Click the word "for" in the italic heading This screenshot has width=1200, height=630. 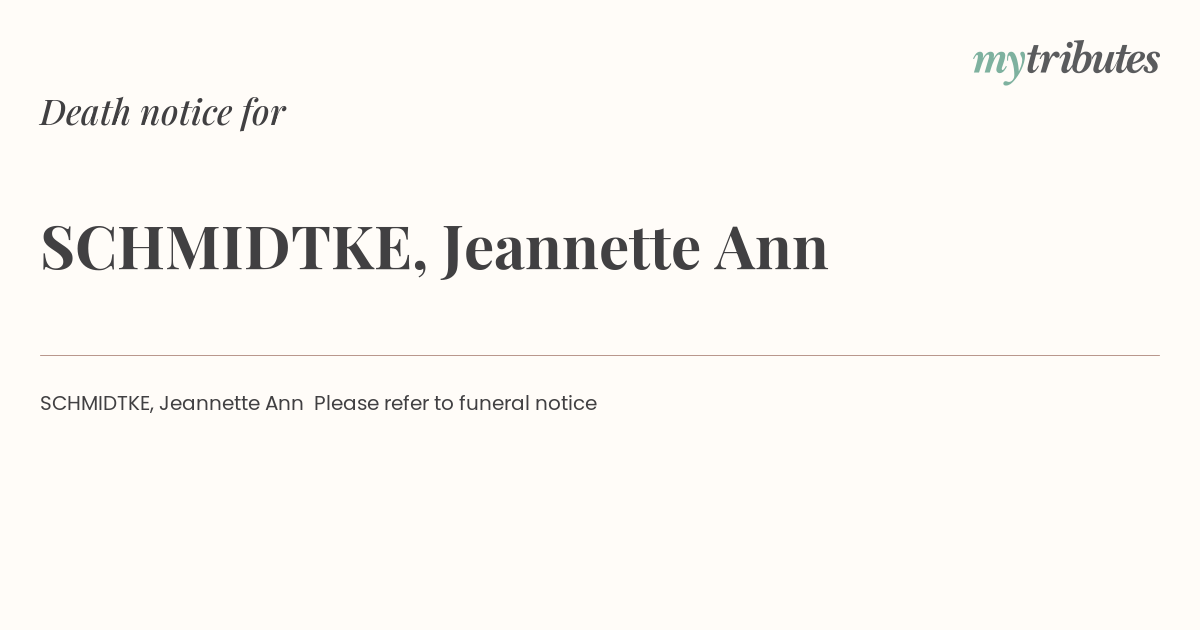coord(263,112)
